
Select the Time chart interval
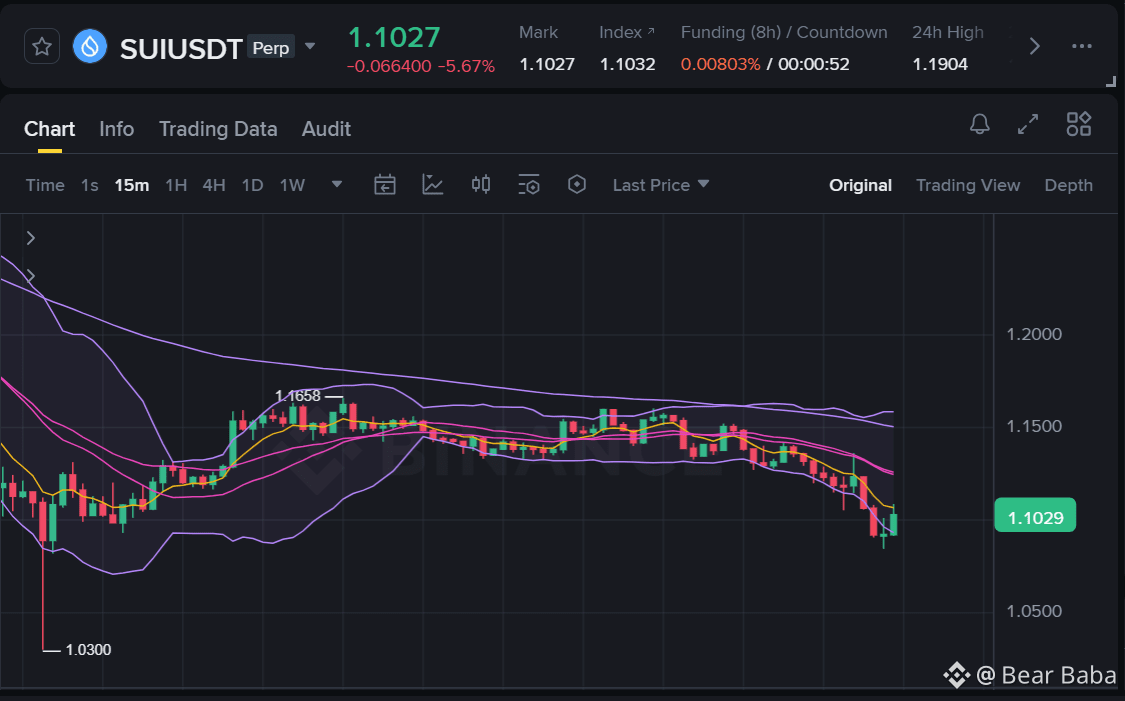point(45,185)
